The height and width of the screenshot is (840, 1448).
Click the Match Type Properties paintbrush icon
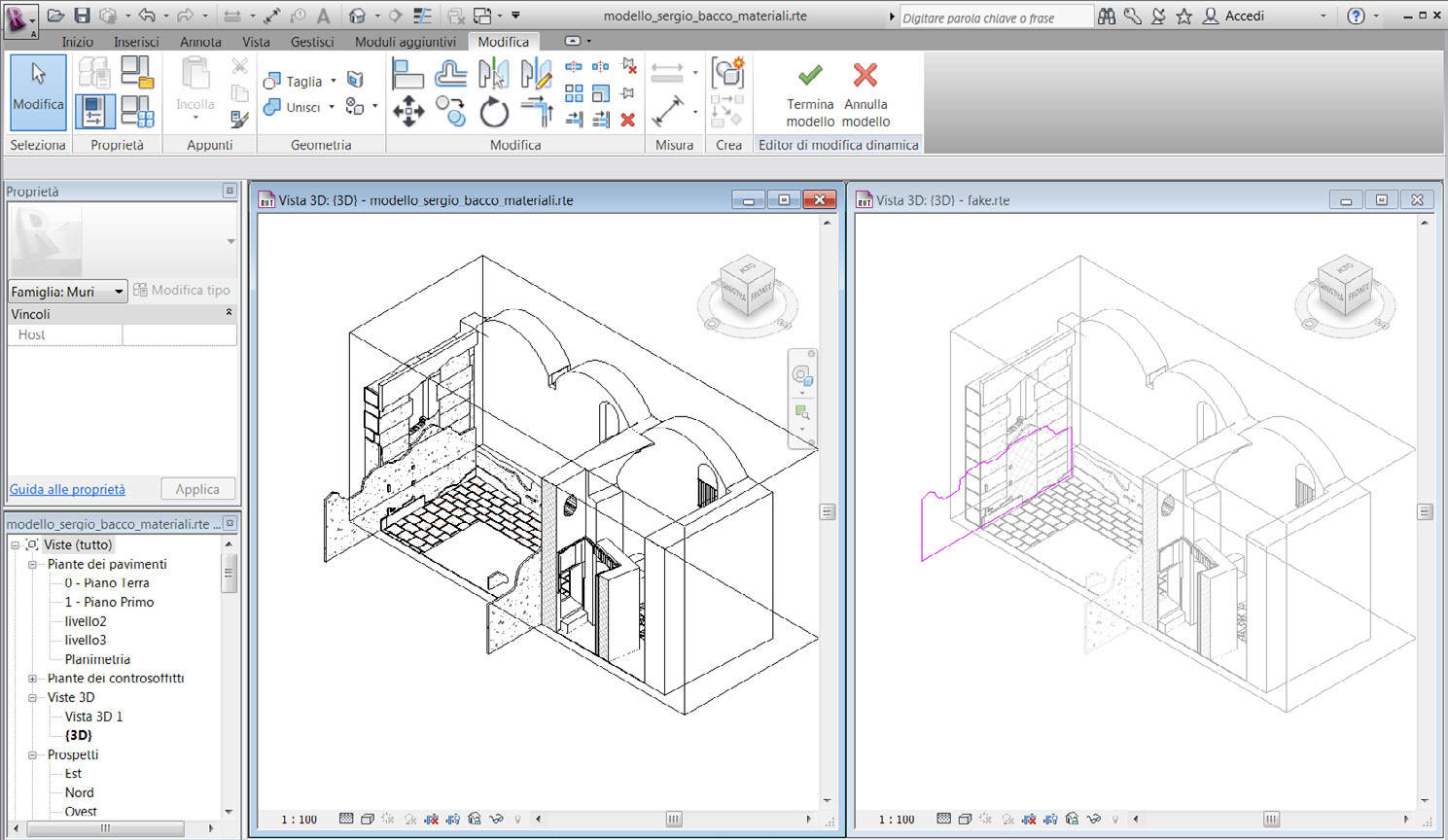click(x=239, y=120)
